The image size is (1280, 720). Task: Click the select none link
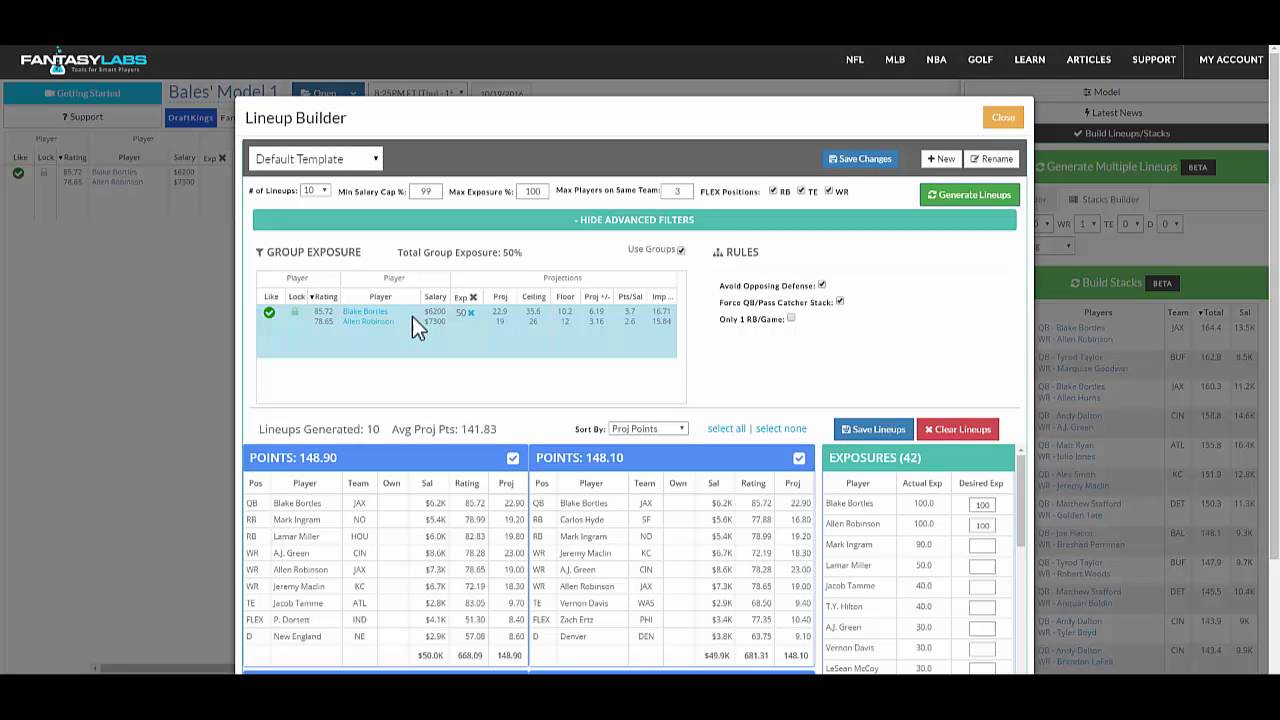[x=781, y=429]
